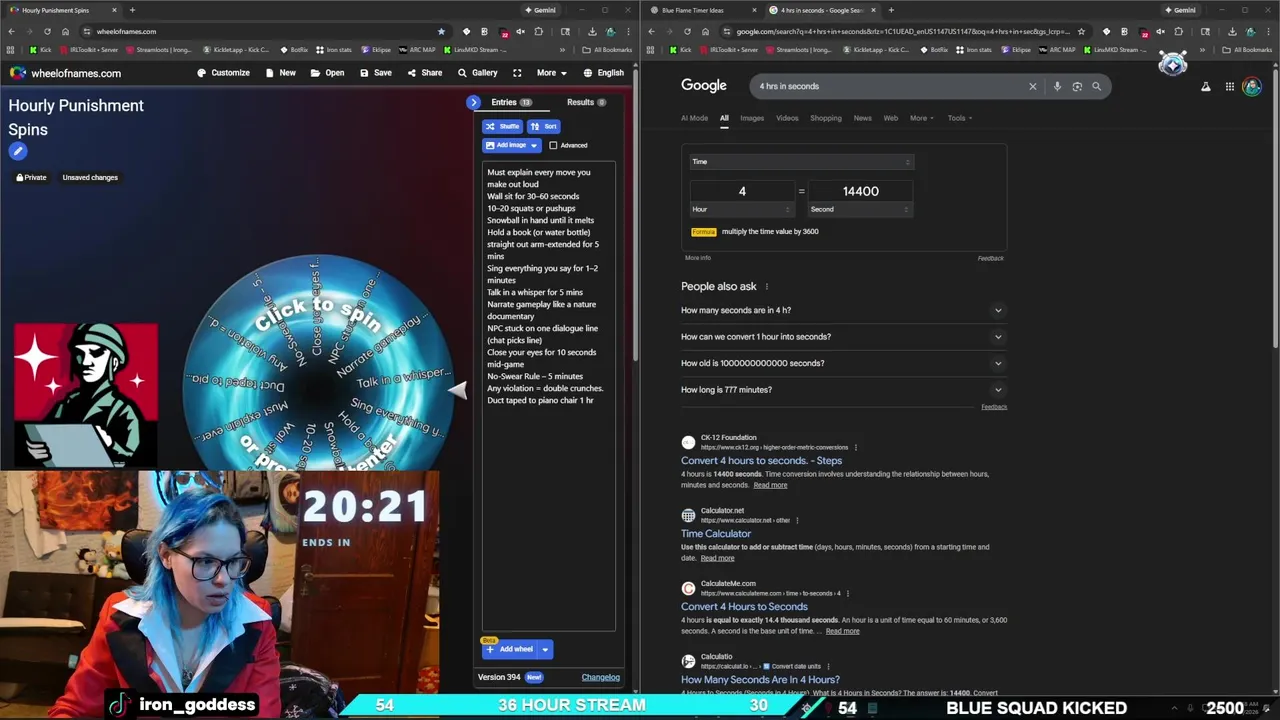
Task: Switch to the Results tab
Action: pyautogui.click(x=586, y=102)
